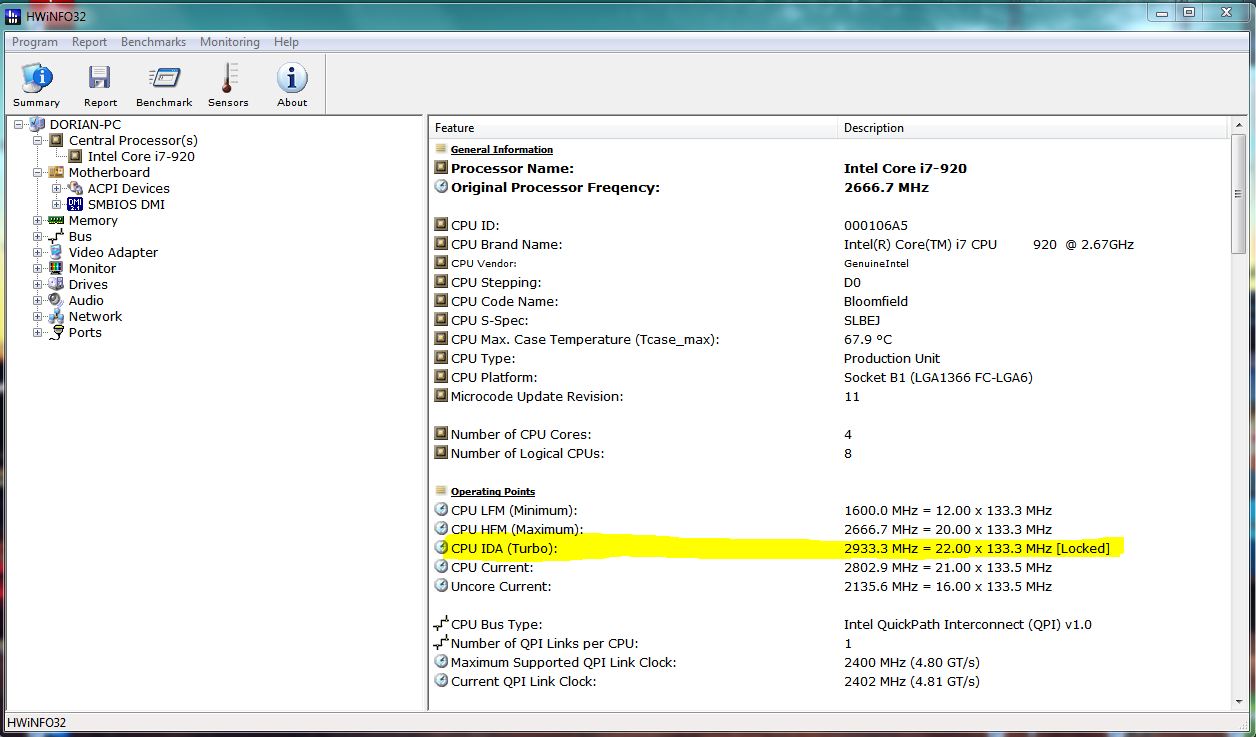Collapse the DORIAN-PC root node

click(x=18, y=124)
